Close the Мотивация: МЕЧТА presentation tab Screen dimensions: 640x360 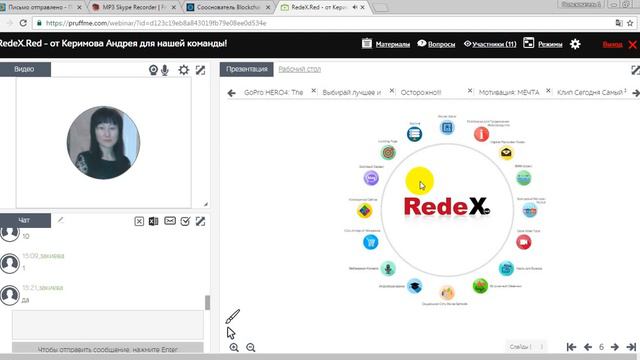(548, 91)
